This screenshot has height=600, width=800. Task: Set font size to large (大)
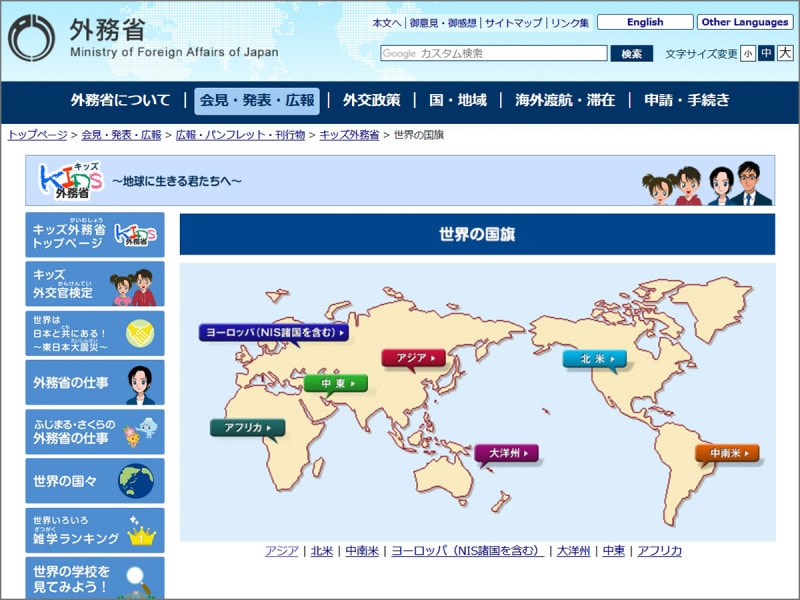coord(785,54)
